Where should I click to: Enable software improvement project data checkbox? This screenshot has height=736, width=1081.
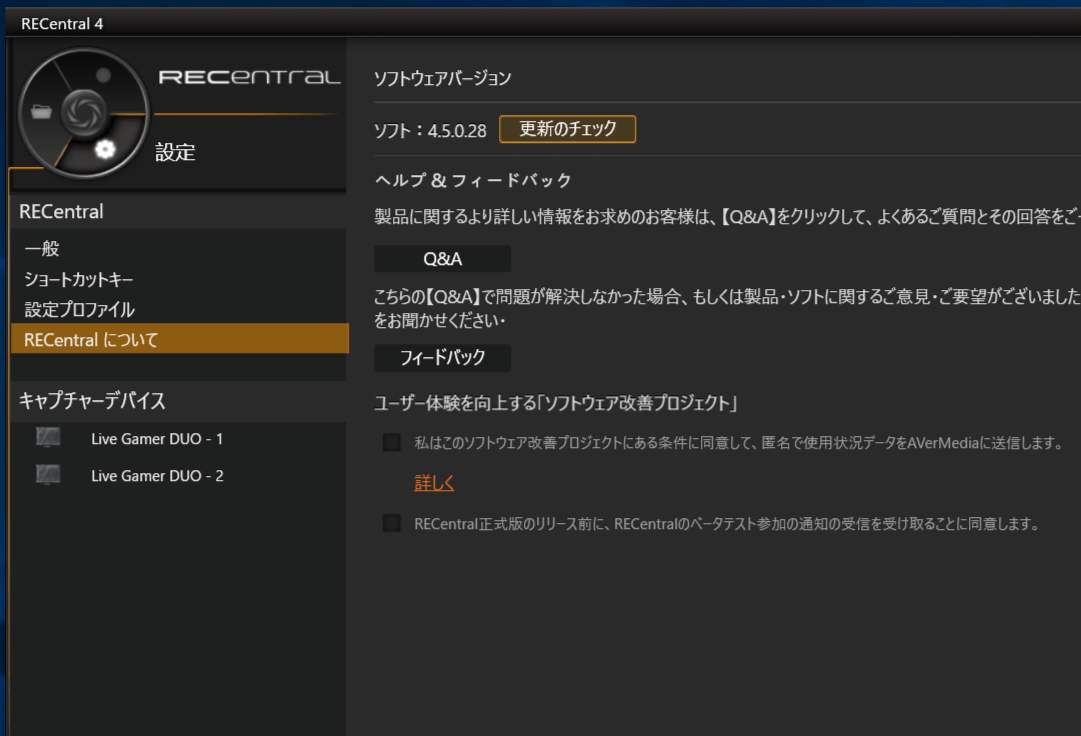(392, 442)
